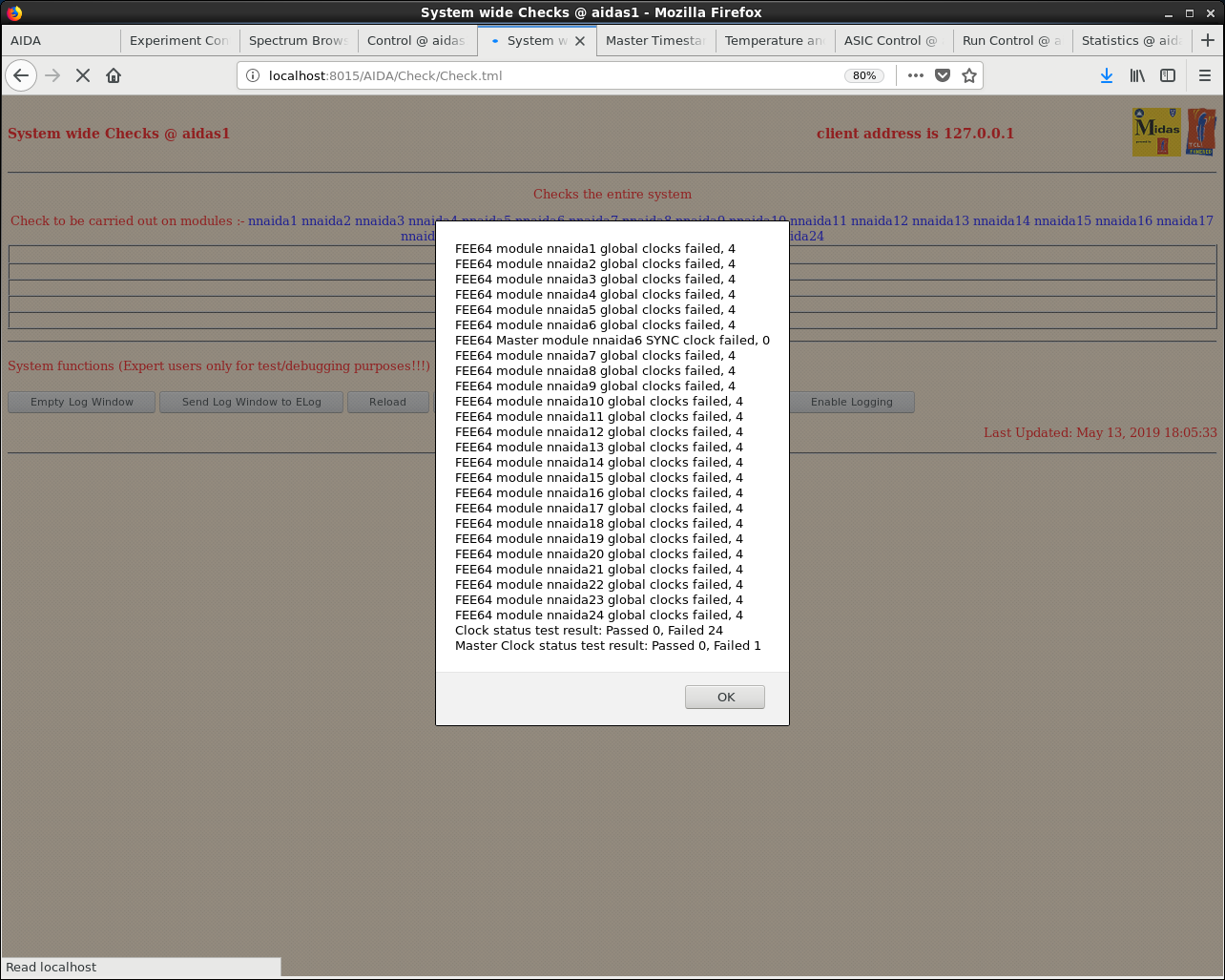Switch to the Experiment Control tab
This screenshot has height=980, width=1225.
(x=179, y=40)
